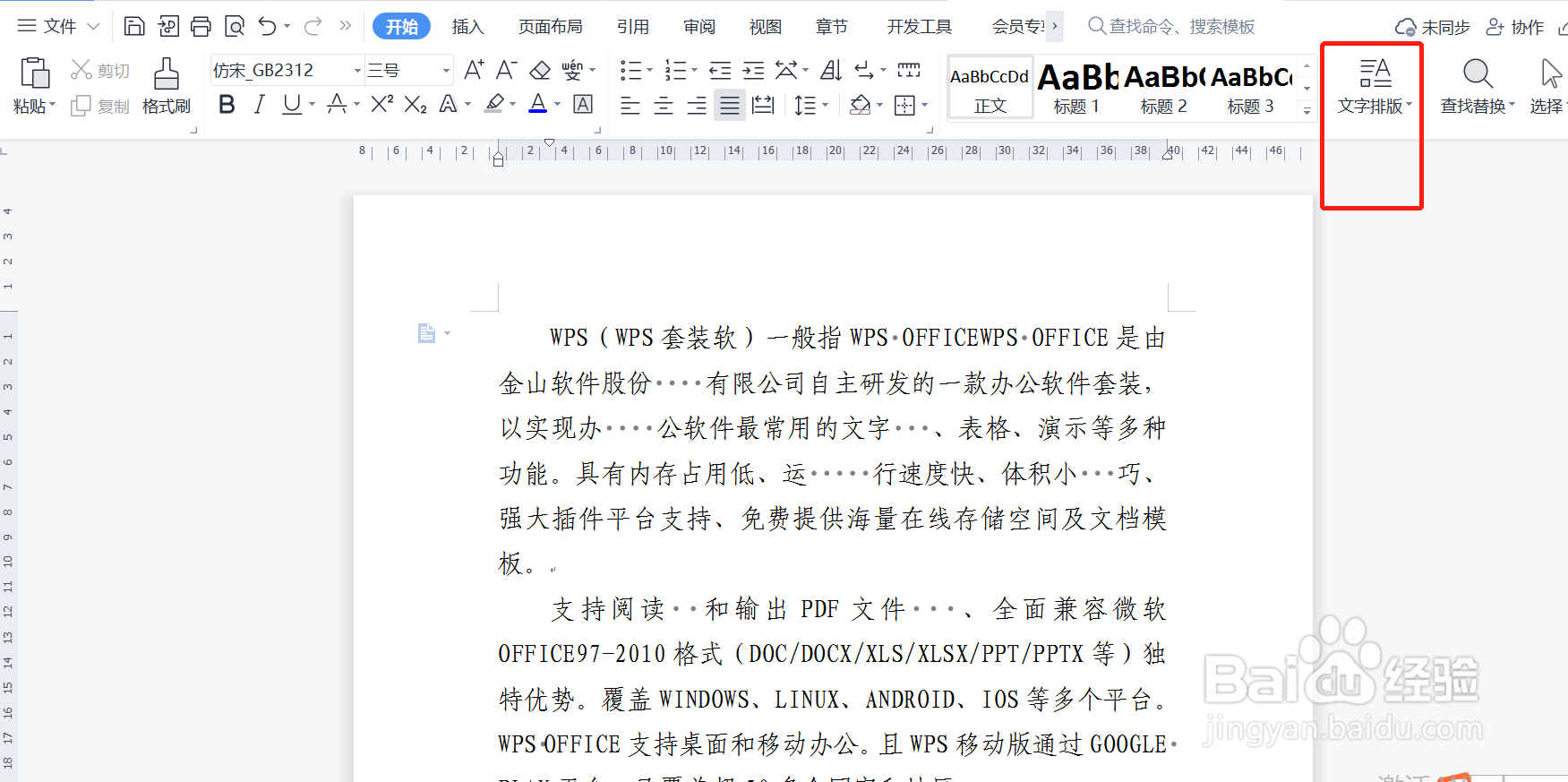Click the distributed alignment icon
Image resolution: width=1568 pixels, height=782 pixels.
pyautogui.click(x=763, y=106)
